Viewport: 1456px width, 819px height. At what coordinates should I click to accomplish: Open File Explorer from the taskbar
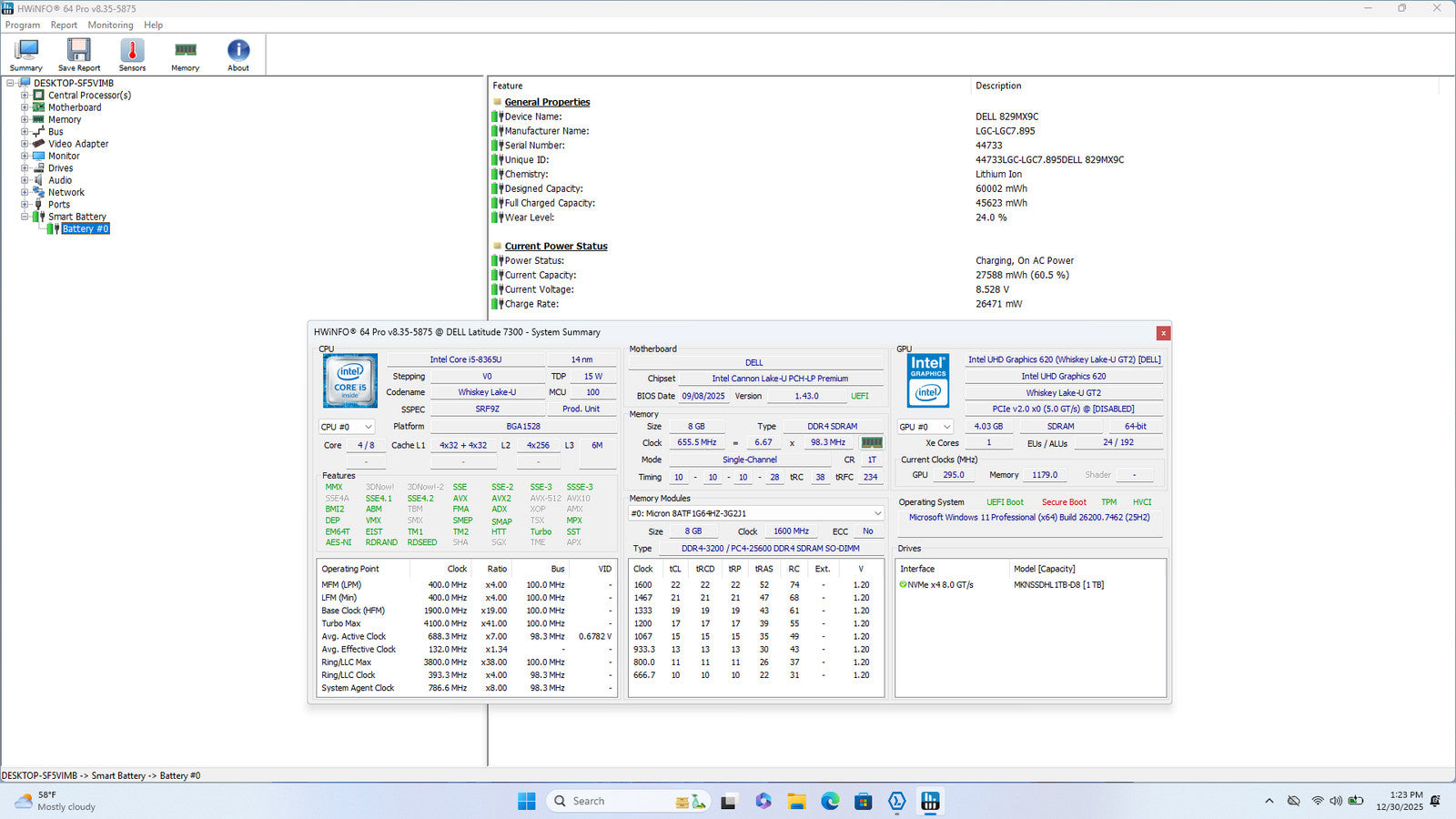pos(796,801)
